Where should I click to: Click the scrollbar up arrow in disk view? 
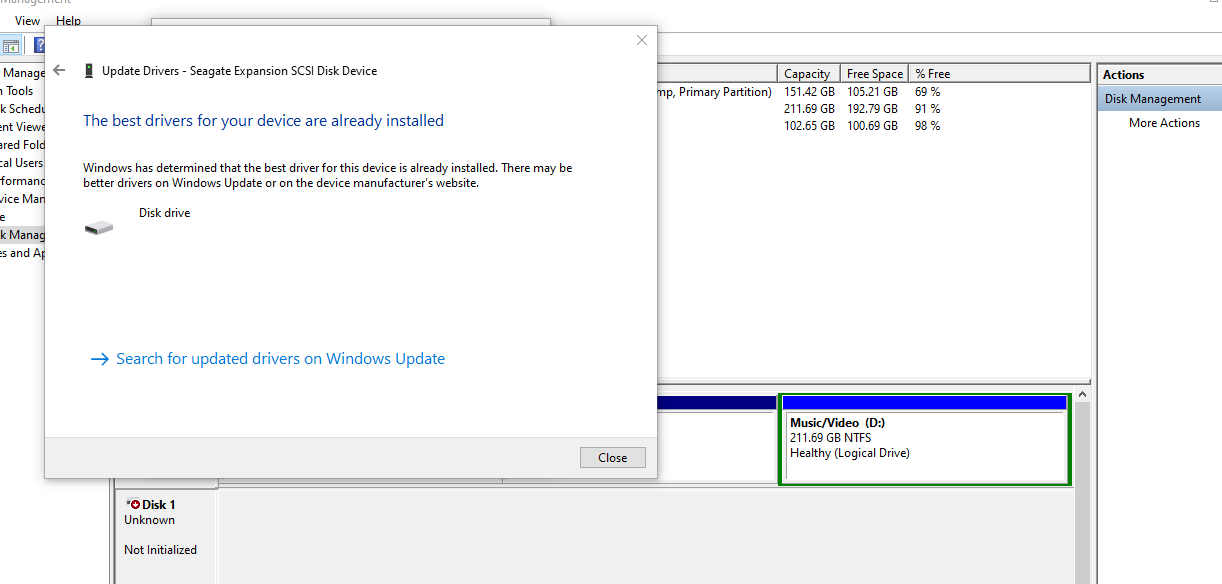click(1081, 396)
